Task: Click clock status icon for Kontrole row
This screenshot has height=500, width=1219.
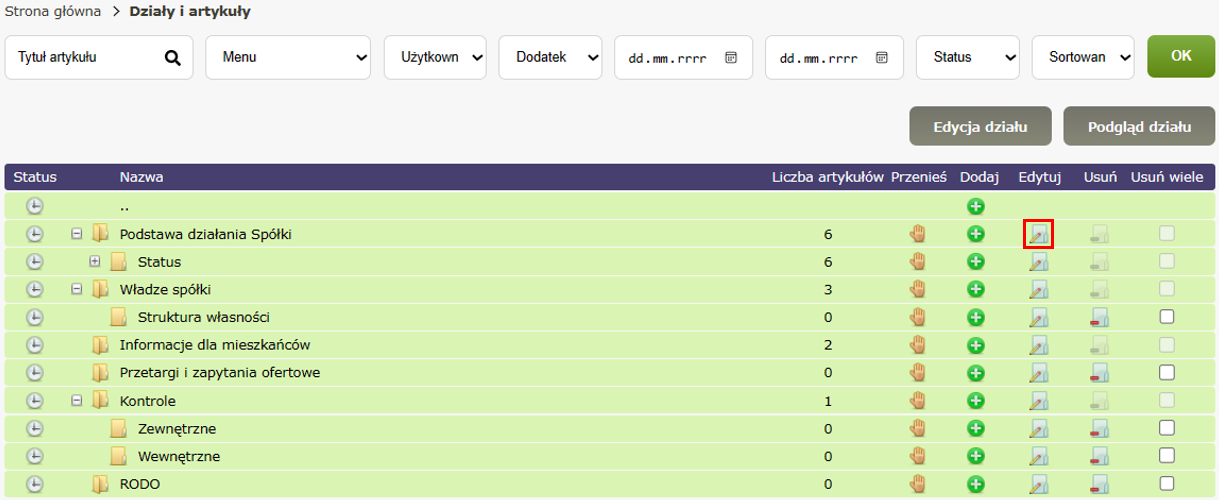Action: coord(35,401)
